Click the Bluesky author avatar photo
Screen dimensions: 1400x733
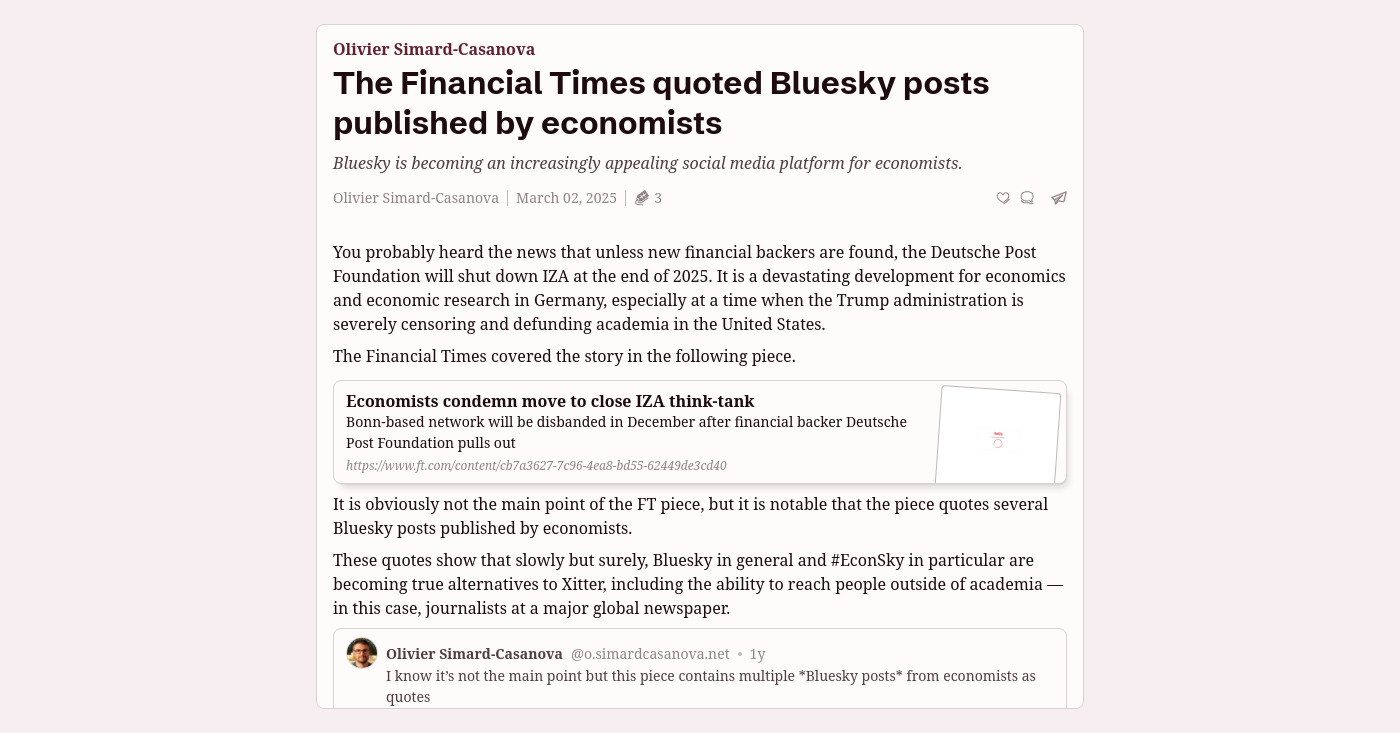pyautogui.click(x=362, y=653)
